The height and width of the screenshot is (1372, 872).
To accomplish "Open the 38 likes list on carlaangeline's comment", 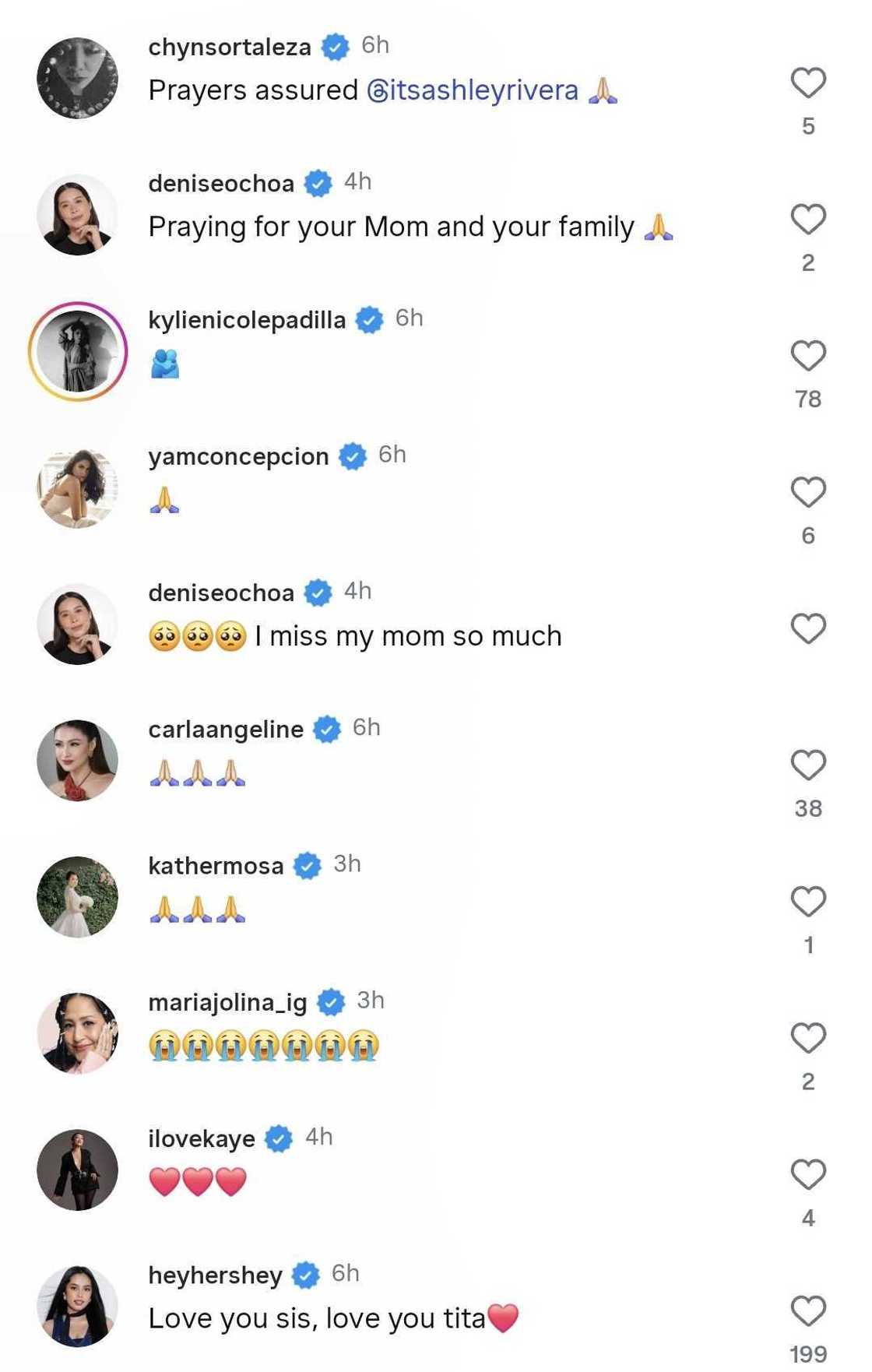I will coord(810,808).
